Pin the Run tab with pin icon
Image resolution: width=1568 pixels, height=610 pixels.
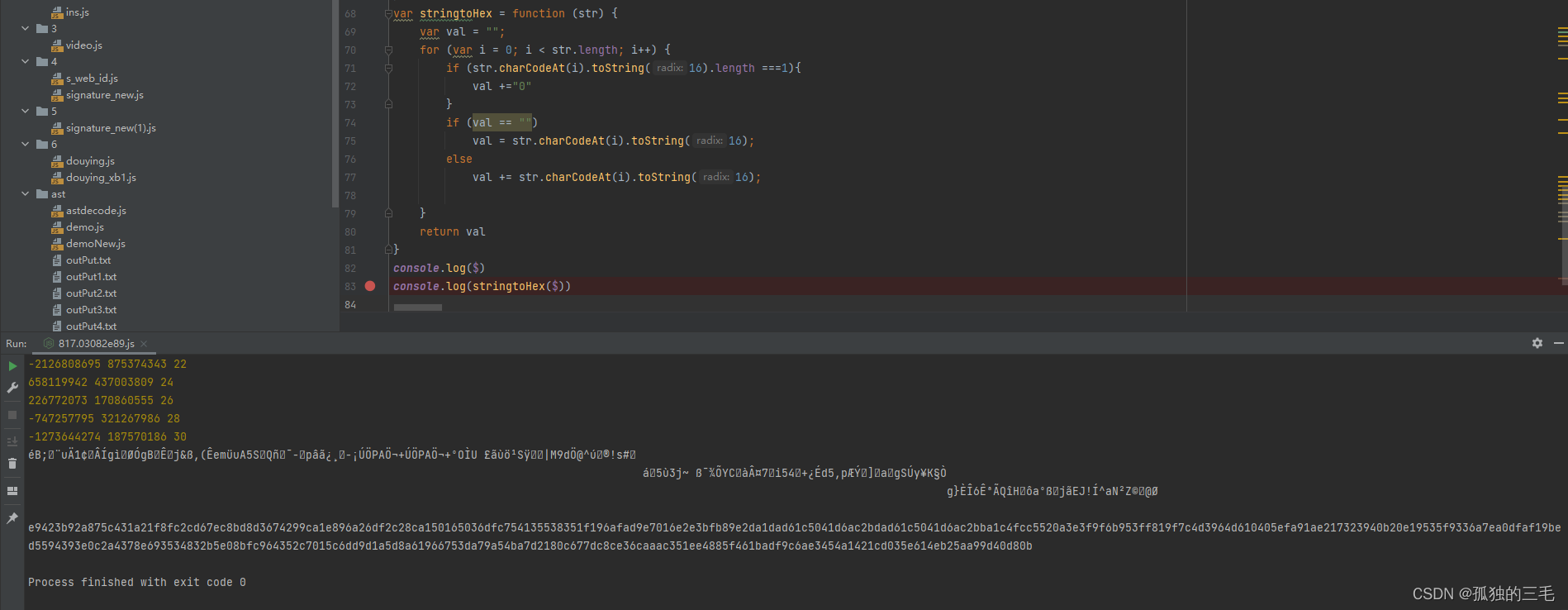click(12, 518)
